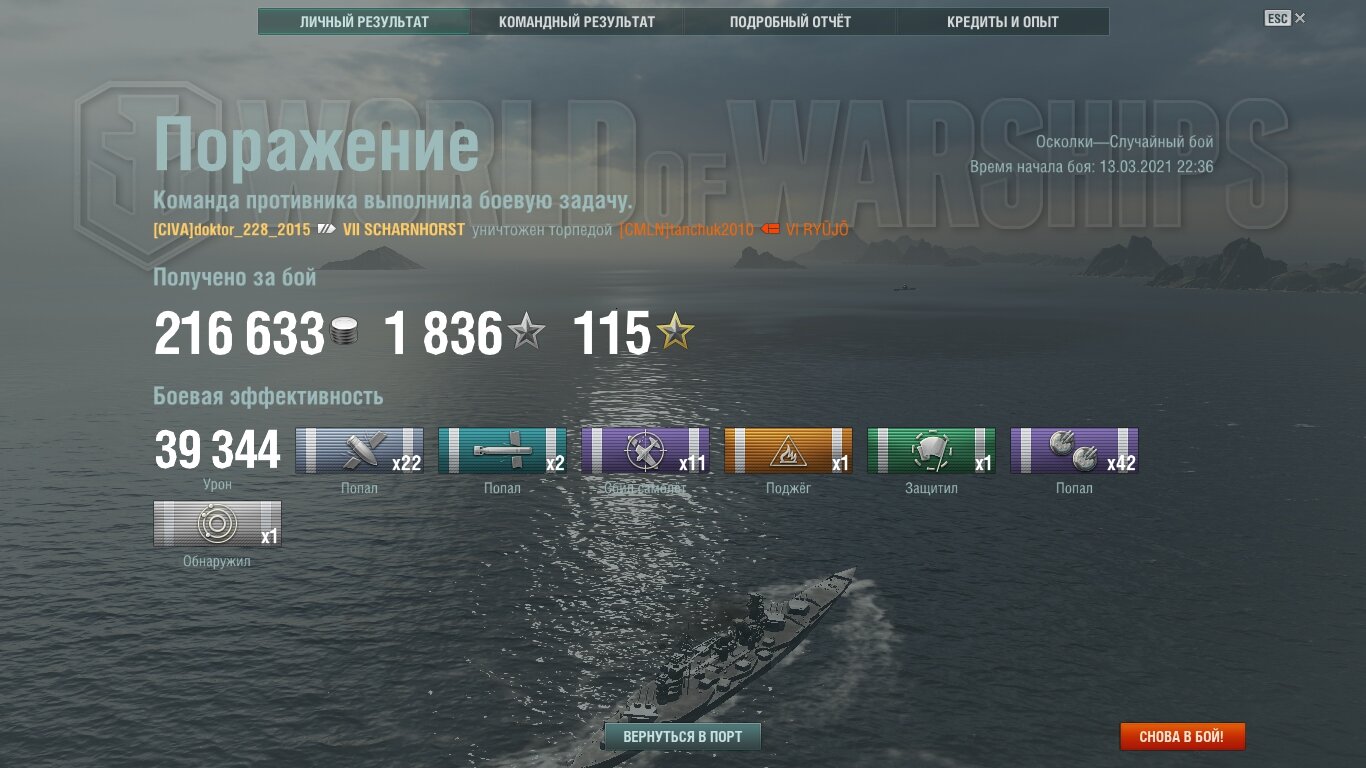Click the Вернуться в порт button
The height and width of the screenshot is (768, 1366).
pyautogui.click(x=683, y=737)
